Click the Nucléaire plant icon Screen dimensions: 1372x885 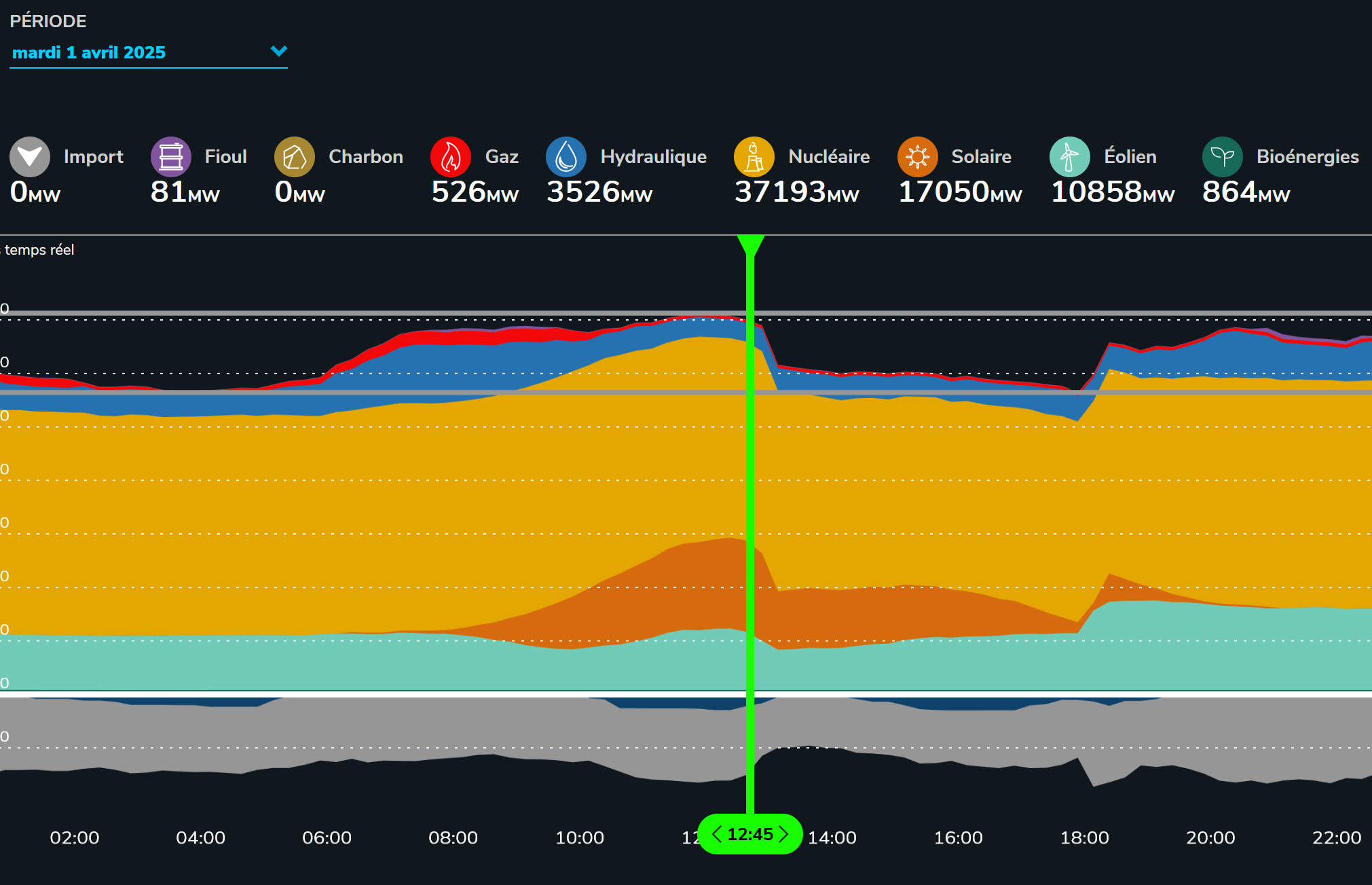click(754, 157)
